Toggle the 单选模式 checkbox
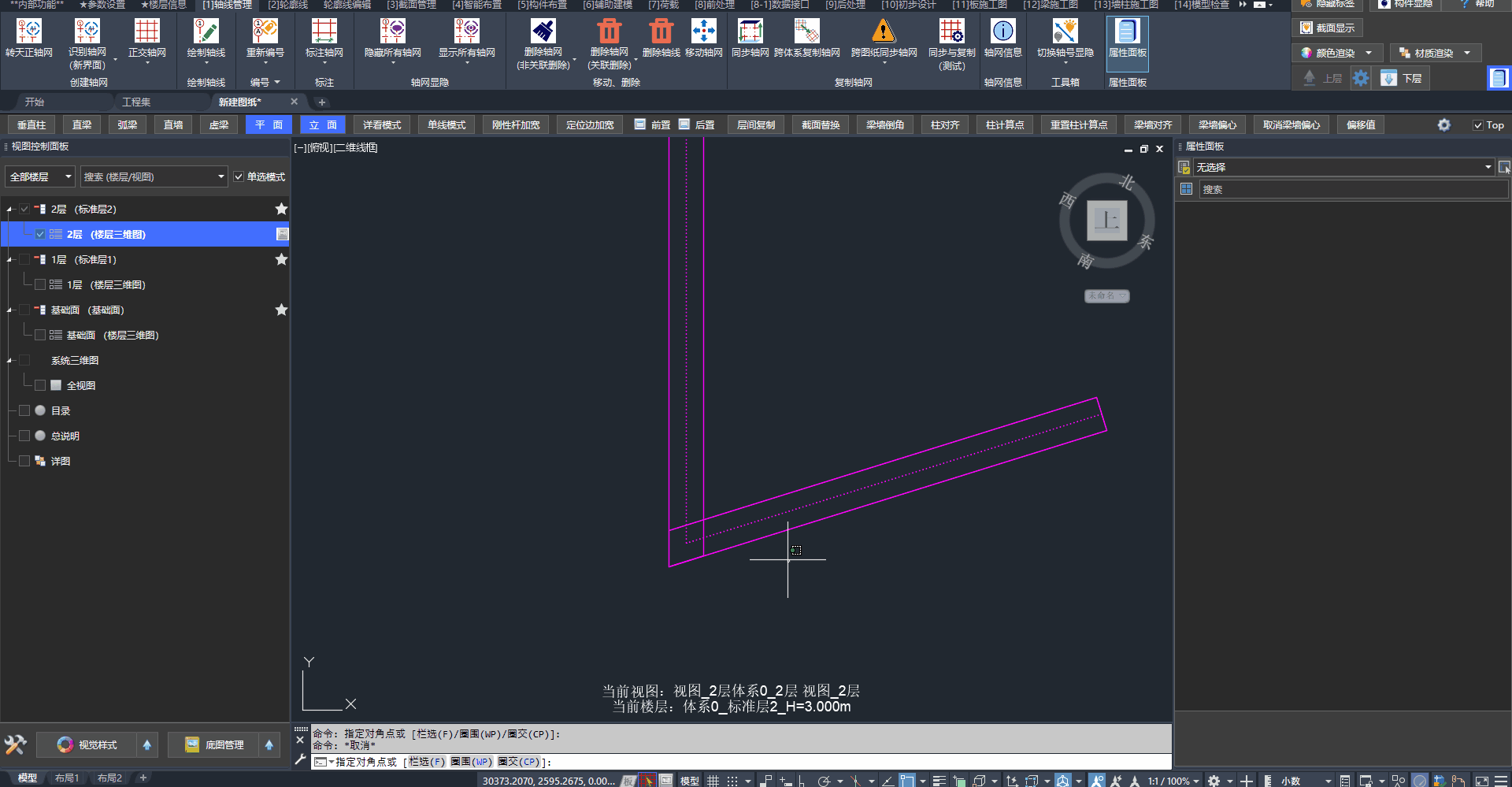The width and height of the screenshot is (1512, 787). (x=239, y=177)
